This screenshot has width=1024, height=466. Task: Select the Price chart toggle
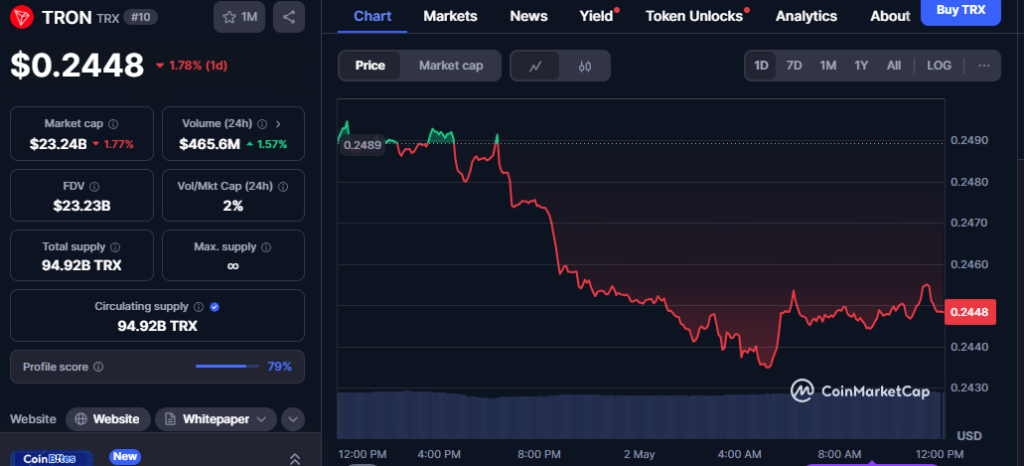(x=370, y=65)
